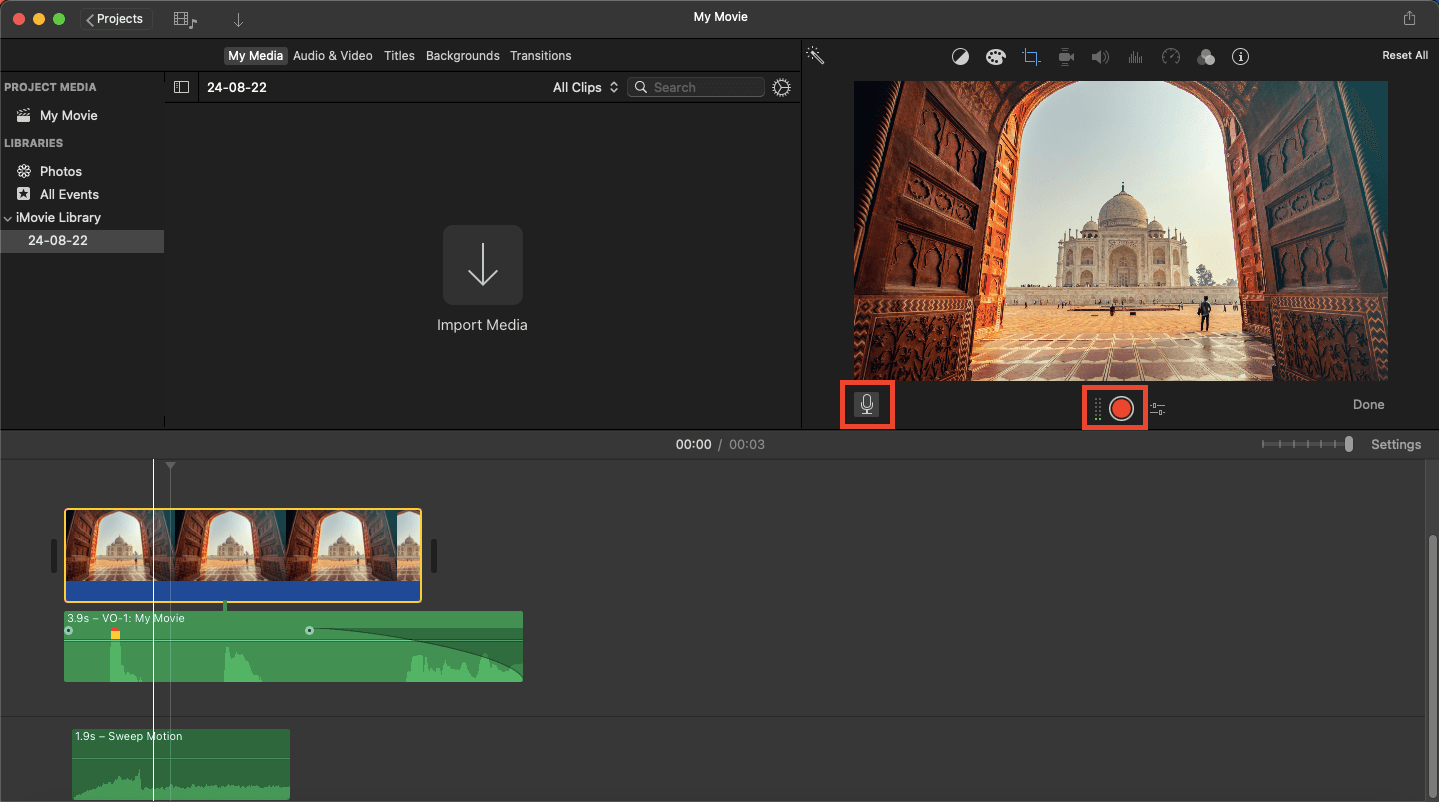Open the speed speedometer control
The height and width of the screenshot is (802, 1439).
click(x=1171, y=57)
